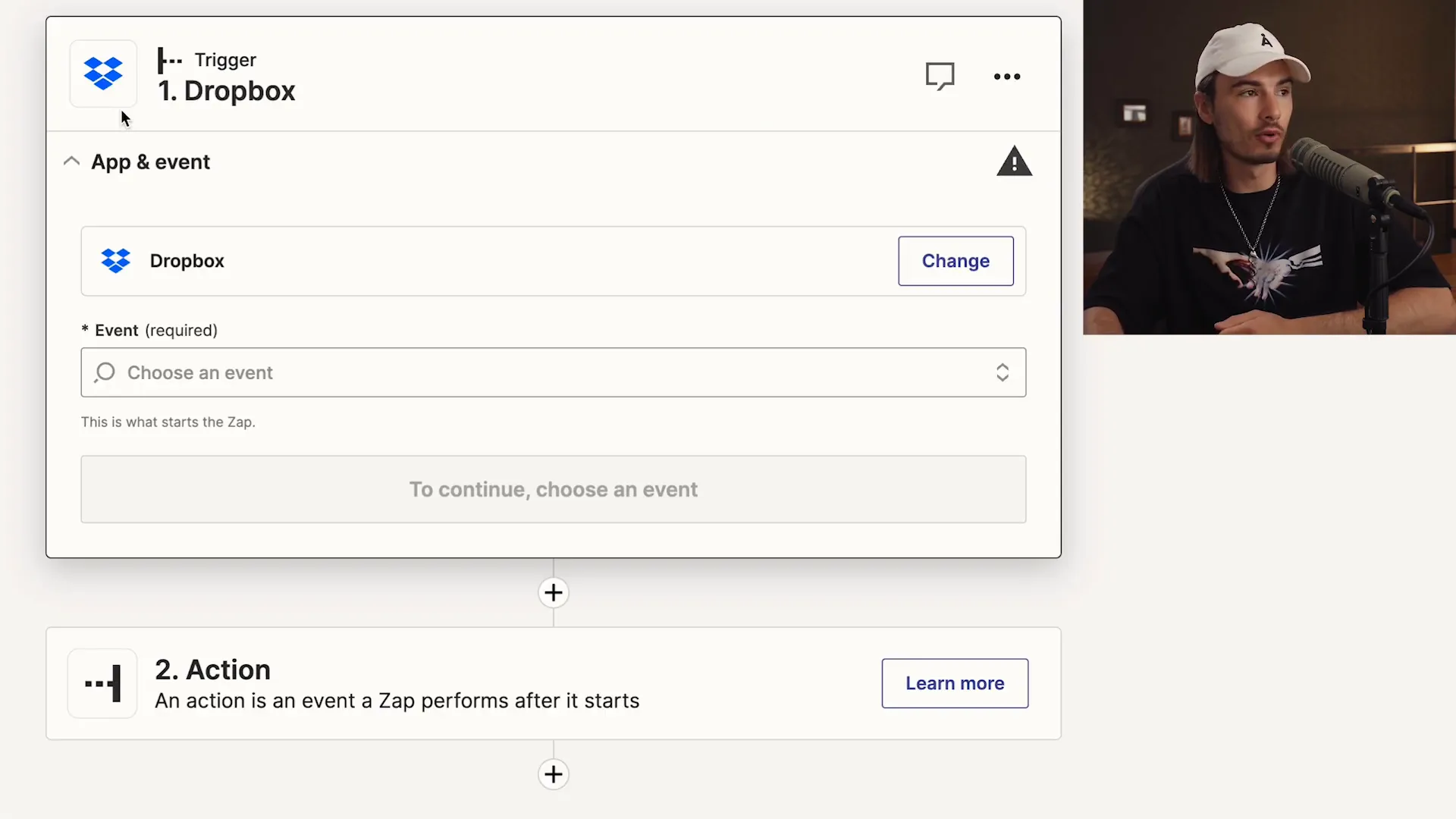The height and width of the screenshot is (819, 1456).
Task: Open the three-dot more options menu
Action: tap(1007, 77)
